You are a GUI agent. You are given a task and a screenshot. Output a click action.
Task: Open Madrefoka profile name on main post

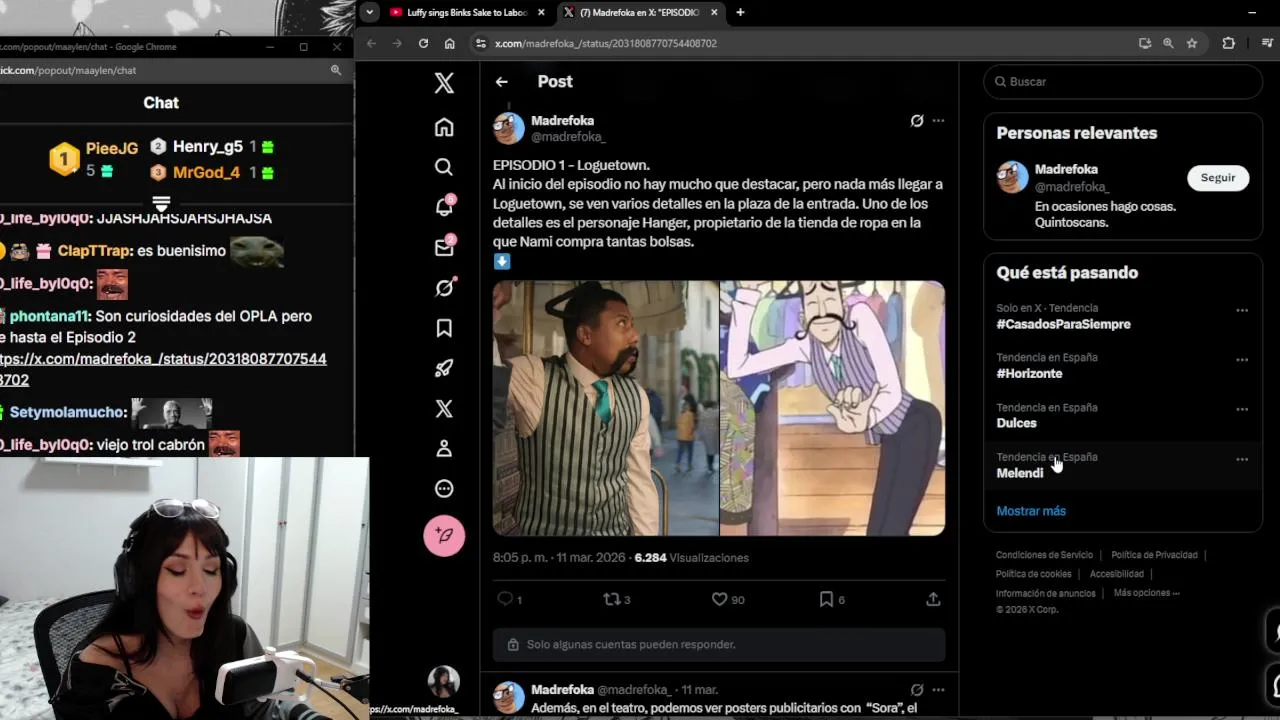coord(562,120)
